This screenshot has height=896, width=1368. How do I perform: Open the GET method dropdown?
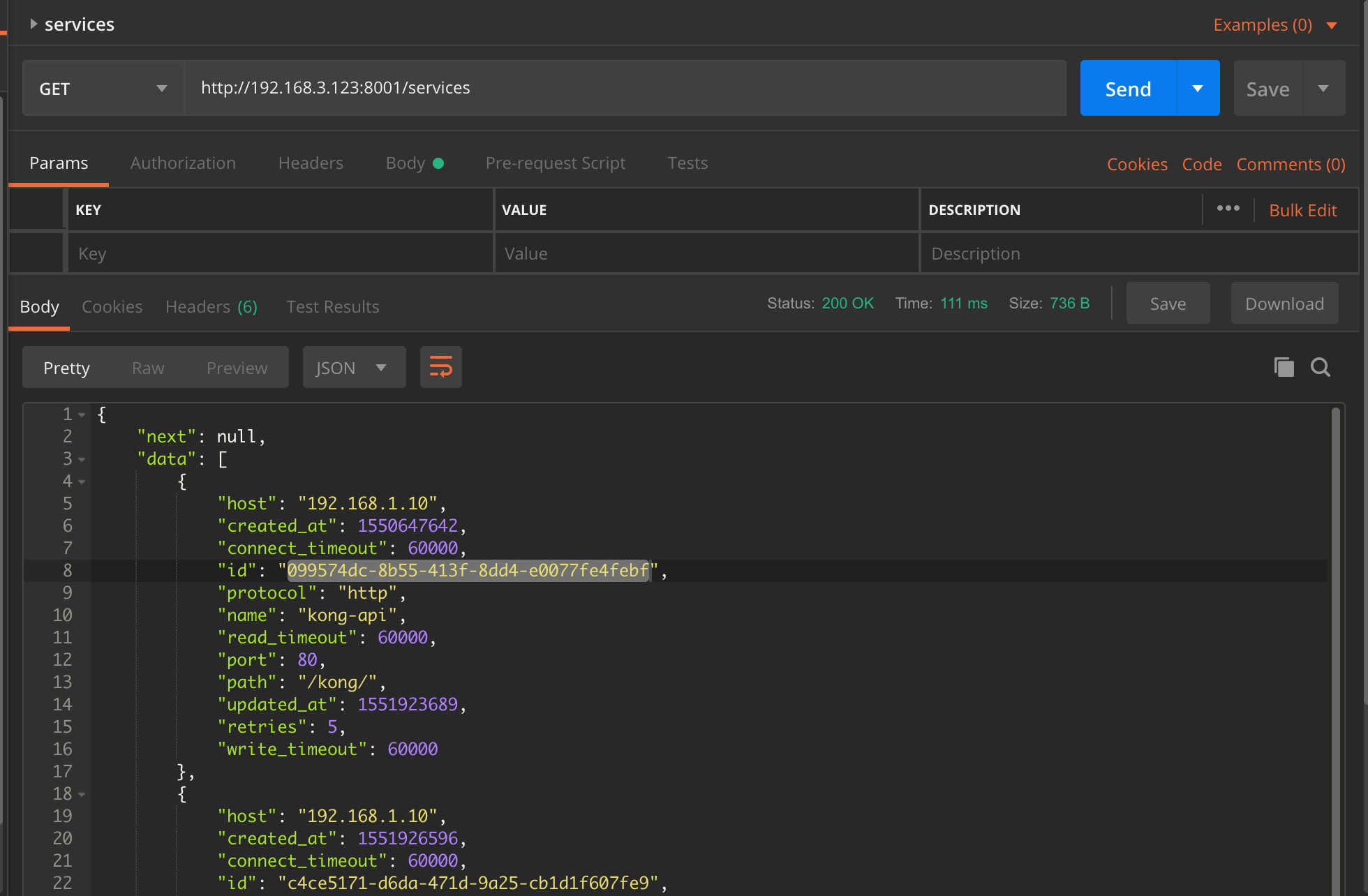coord(103,89)
